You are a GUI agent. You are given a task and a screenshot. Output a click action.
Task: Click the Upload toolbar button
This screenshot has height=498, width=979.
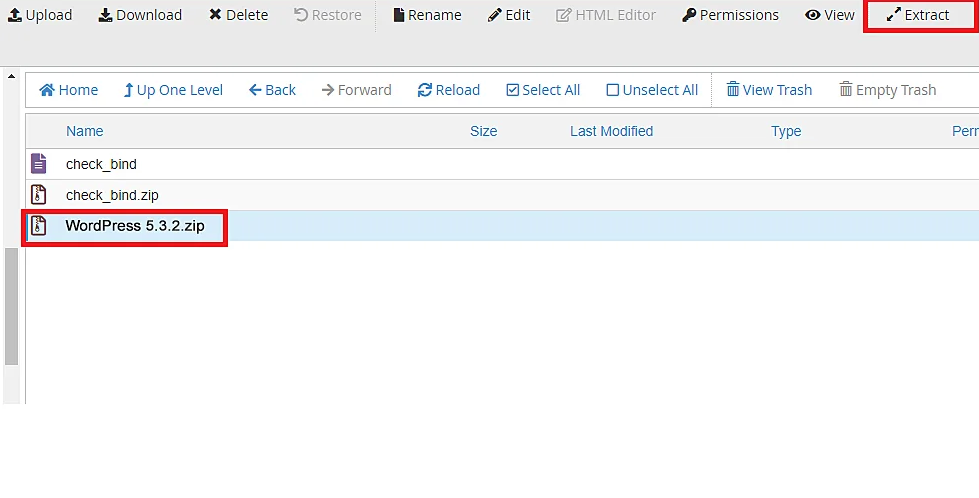click(x=39, y=15)
